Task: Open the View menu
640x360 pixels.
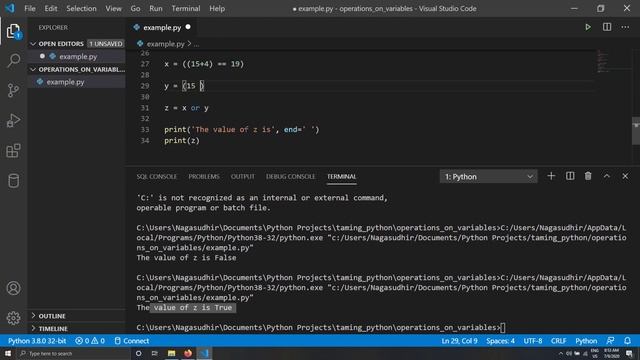Action: 113,8
